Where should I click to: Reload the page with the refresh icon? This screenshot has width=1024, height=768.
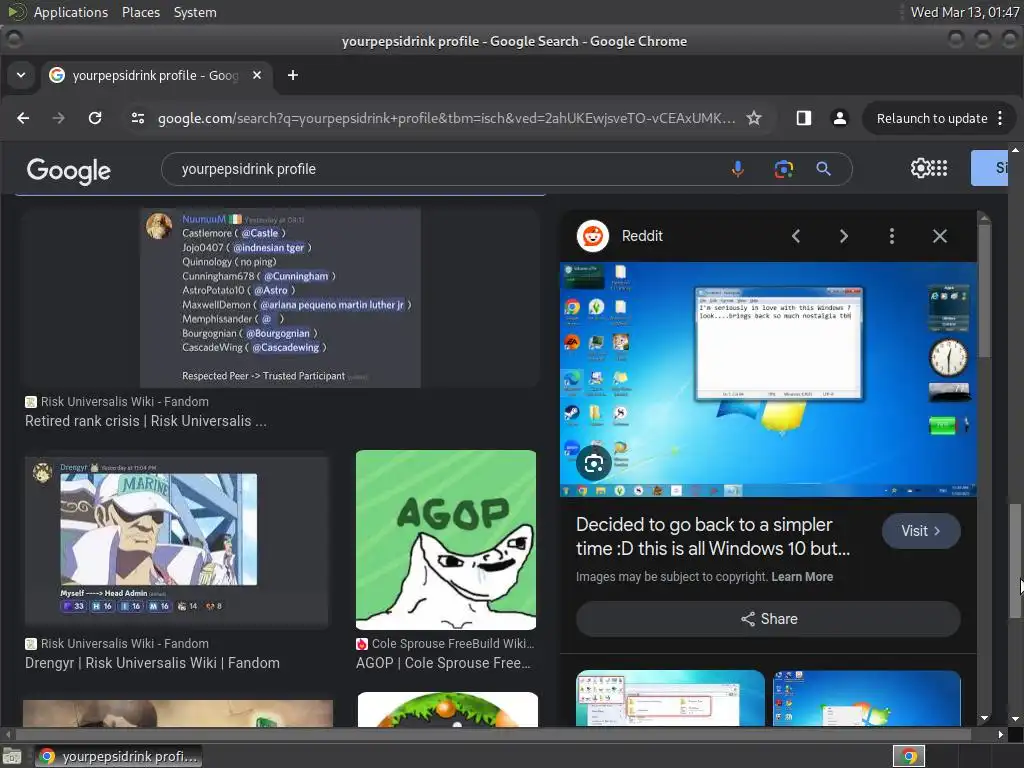coord(95,118)
